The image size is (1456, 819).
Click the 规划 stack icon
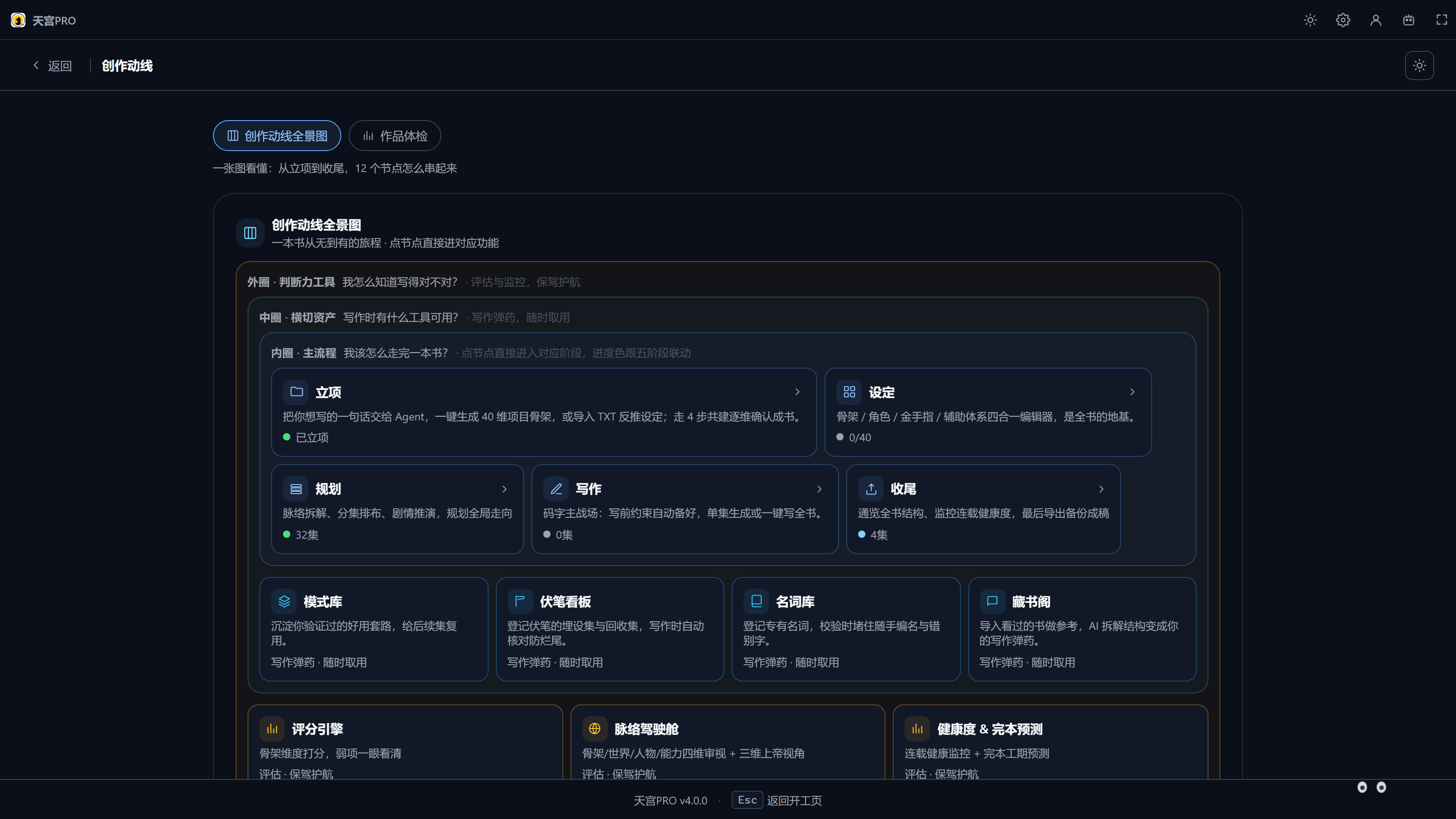[296, 489]
